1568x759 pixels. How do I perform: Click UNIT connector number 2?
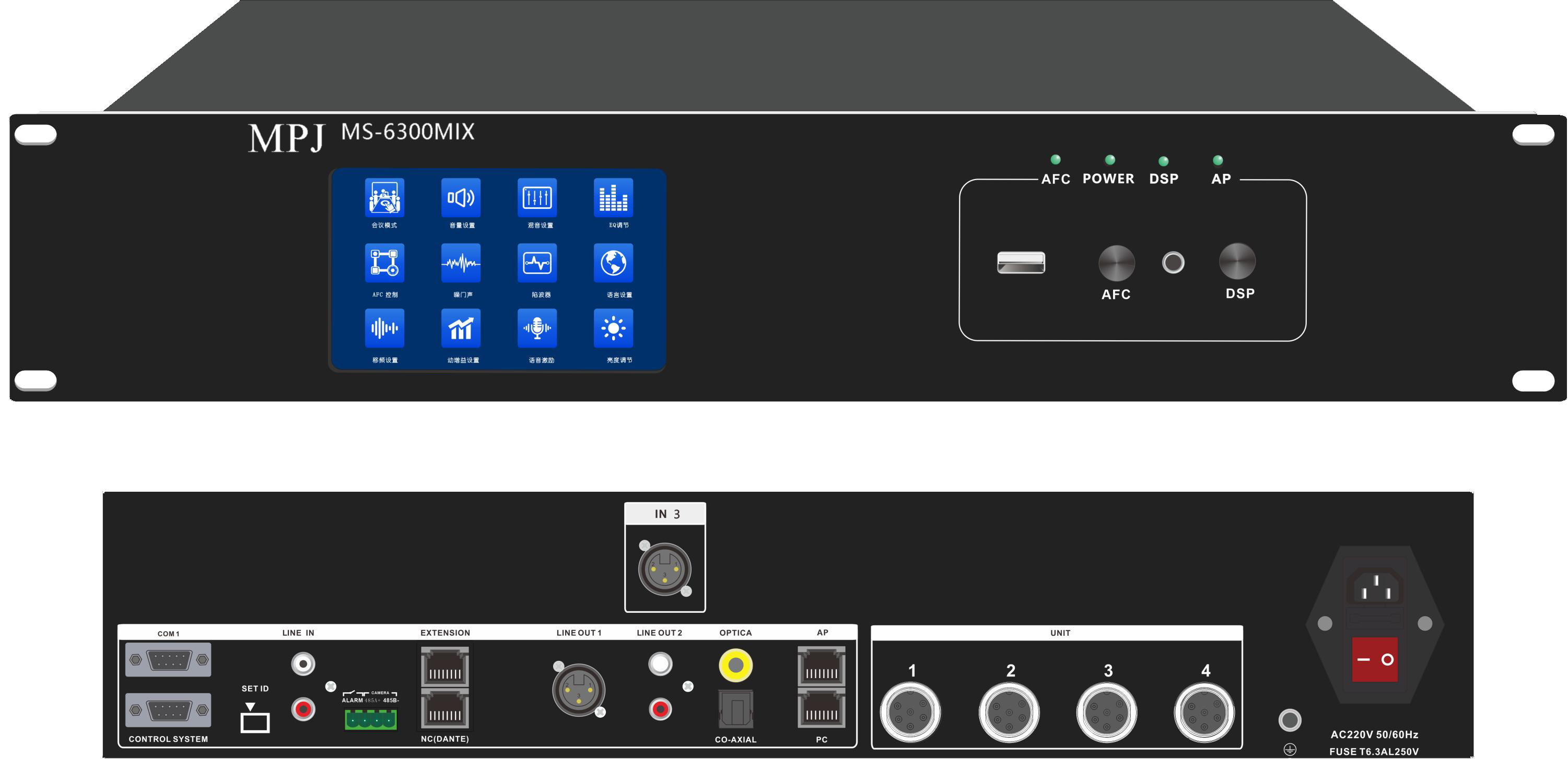tap(1009, 711)
